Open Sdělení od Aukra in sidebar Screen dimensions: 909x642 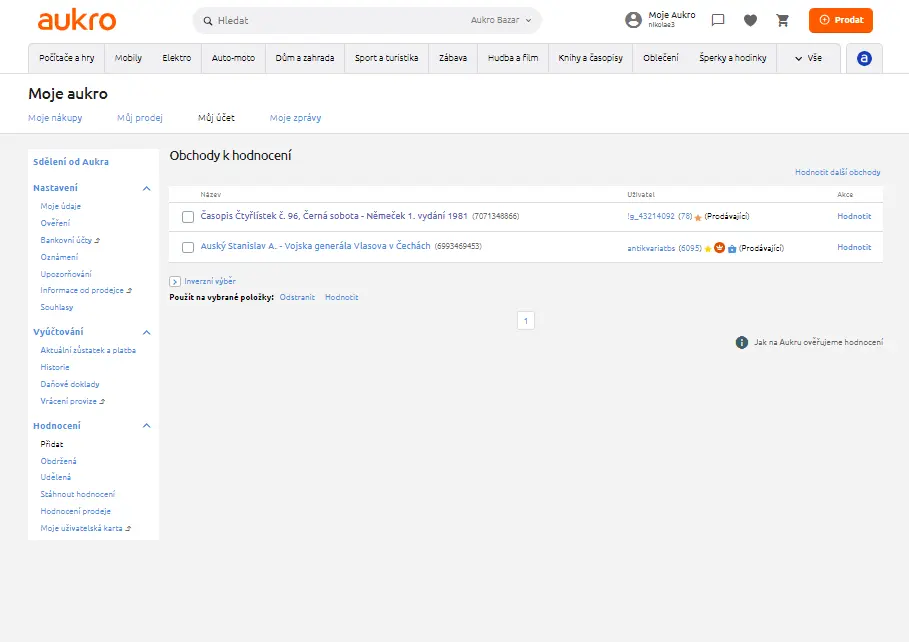pos(71,162)
